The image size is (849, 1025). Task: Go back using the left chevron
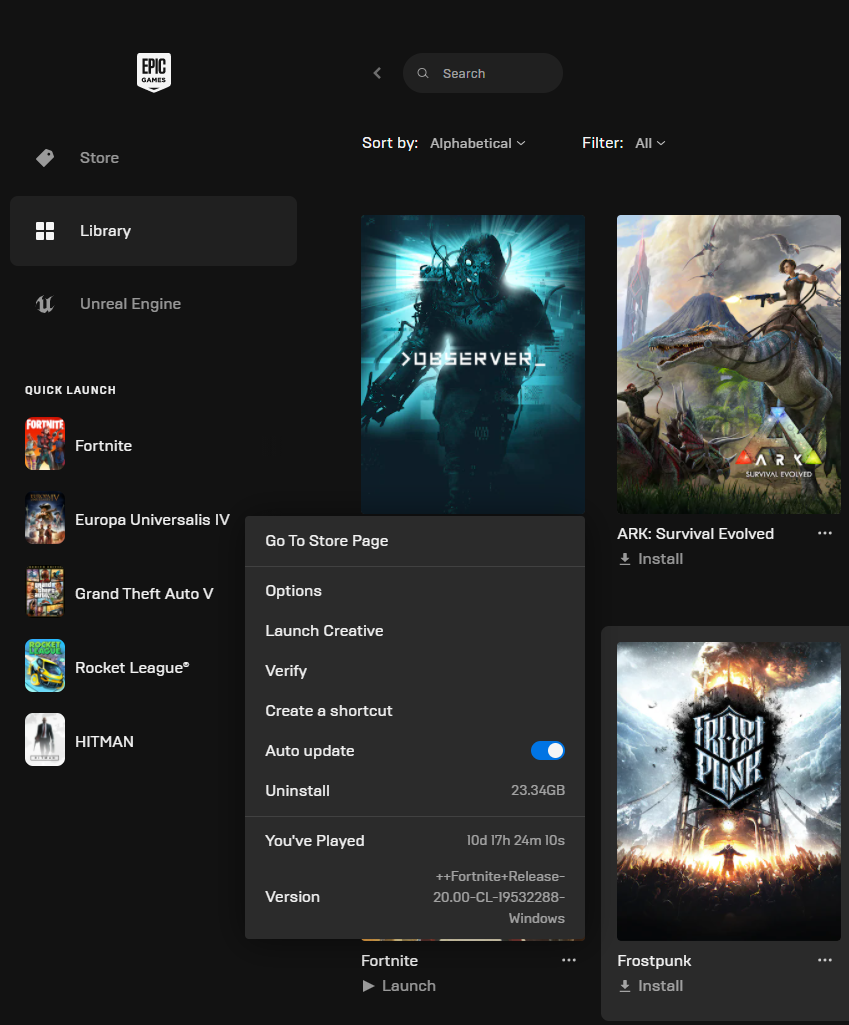point(377,73)
